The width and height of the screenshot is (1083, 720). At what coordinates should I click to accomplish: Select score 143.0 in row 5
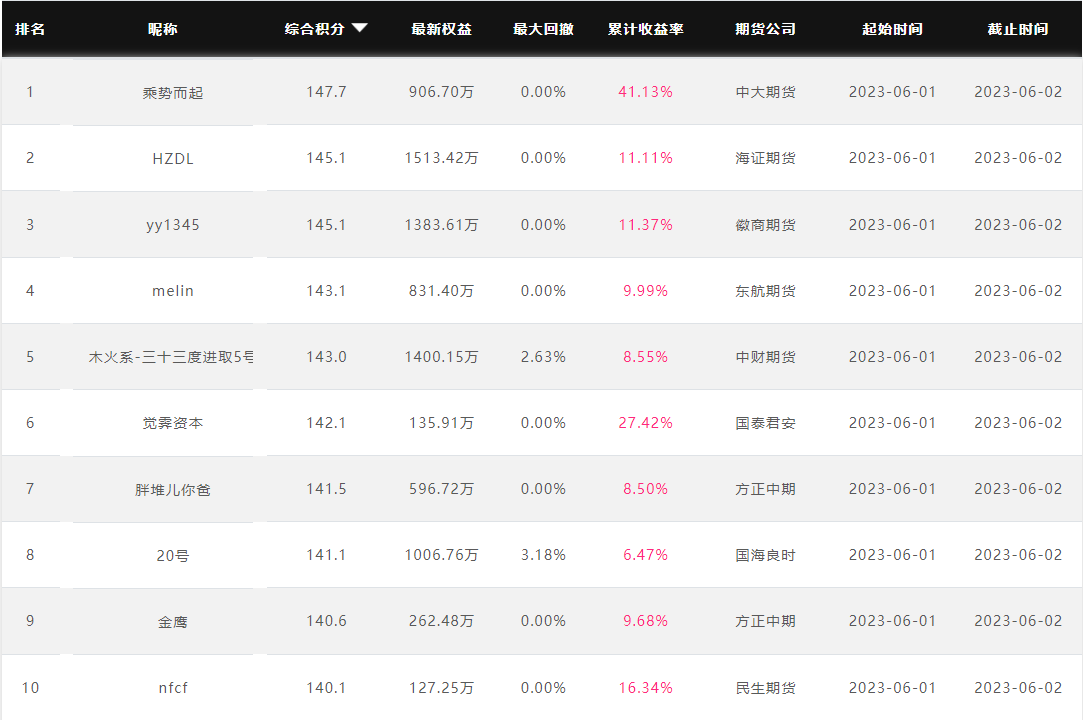(326, 357)
